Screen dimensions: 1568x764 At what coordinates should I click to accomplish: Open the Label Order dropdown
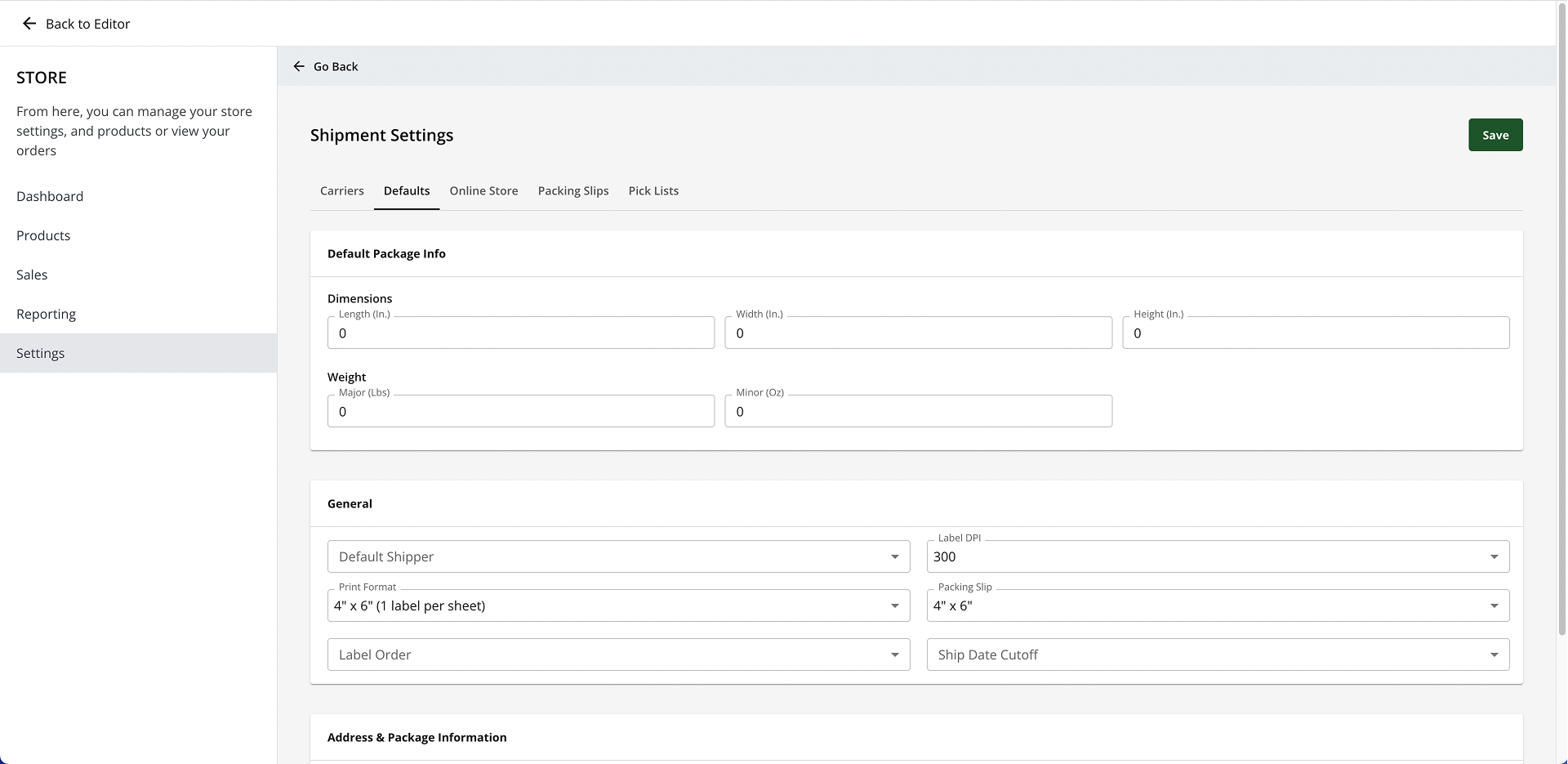click(x=618, y=655)
